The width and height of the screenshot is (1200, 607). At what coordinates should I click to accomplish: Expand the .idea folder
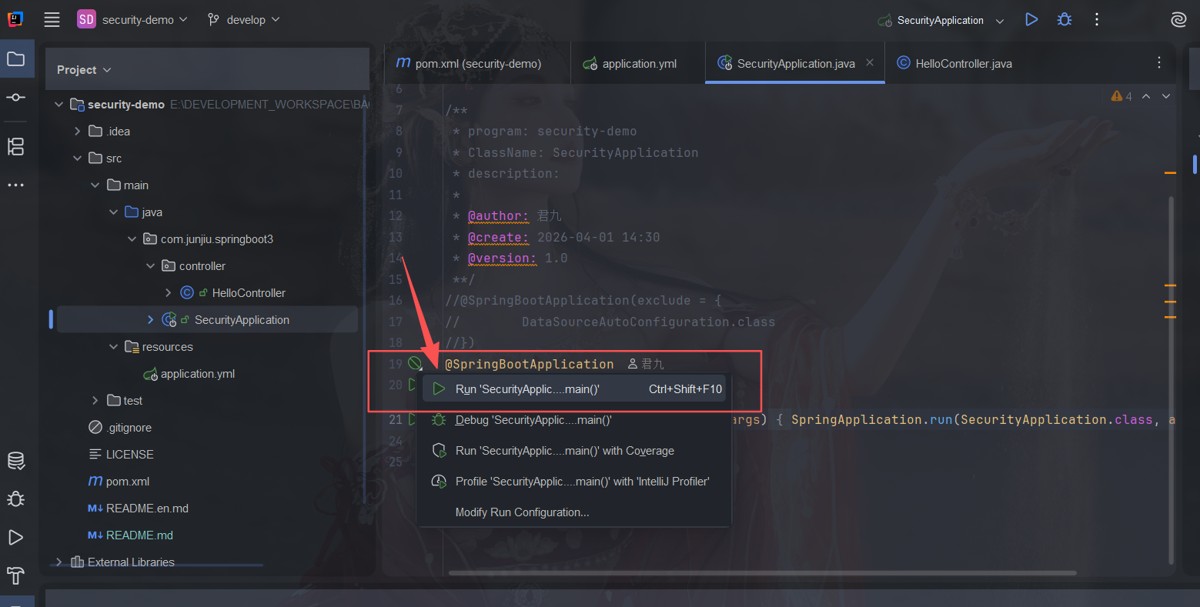77,131
